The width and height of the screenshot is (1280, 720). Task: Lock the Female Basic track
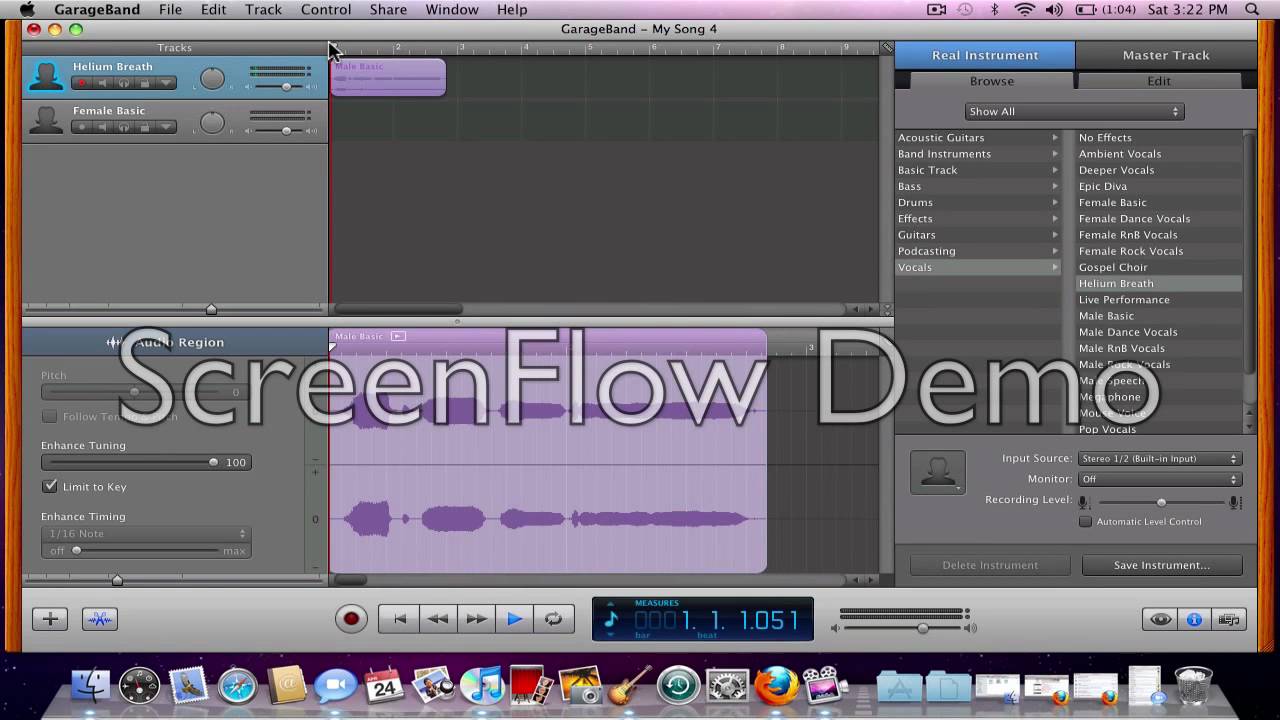pyautogui.click(x=145, y=127)
